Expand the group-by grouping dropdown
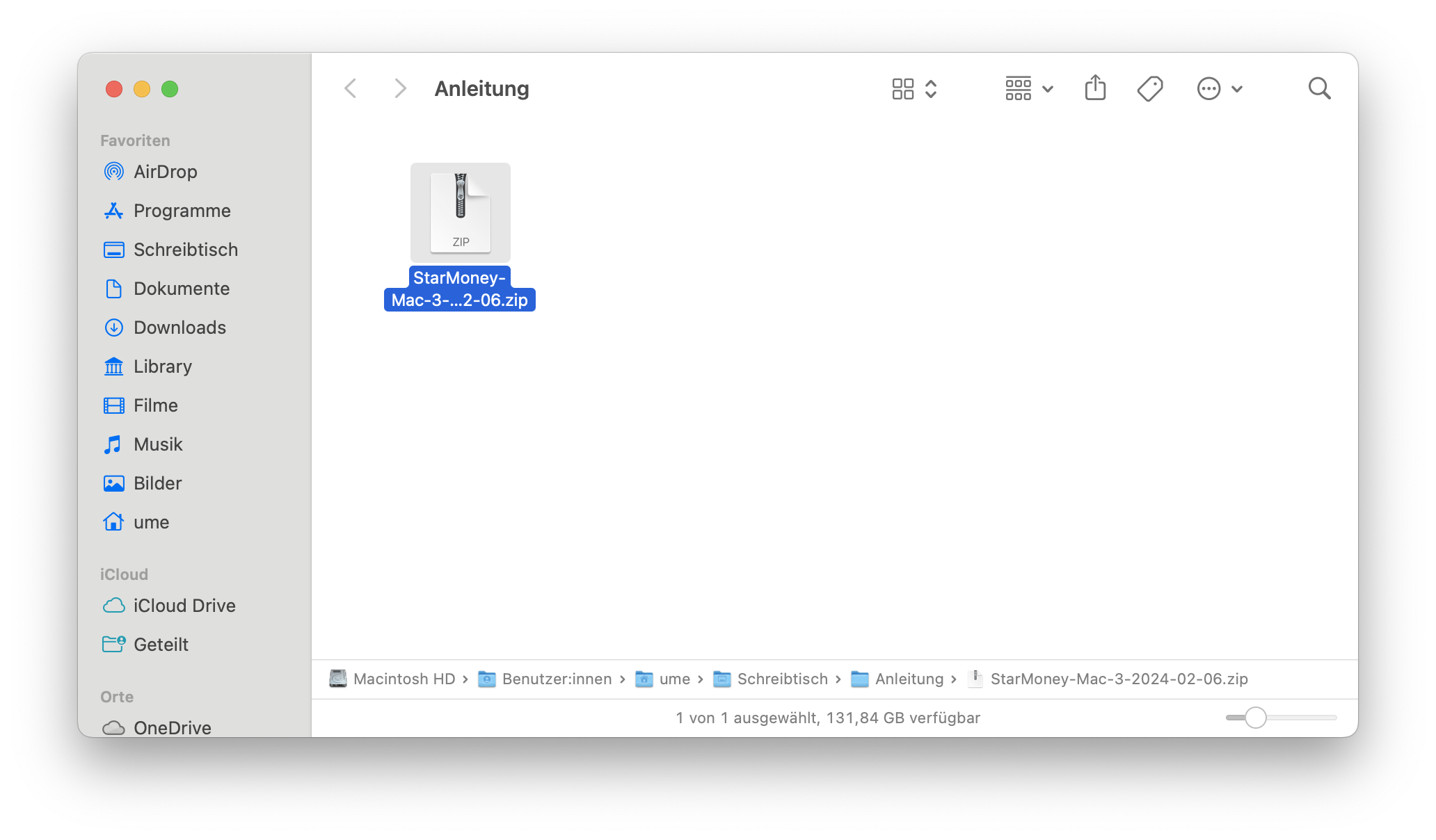 1029,89
